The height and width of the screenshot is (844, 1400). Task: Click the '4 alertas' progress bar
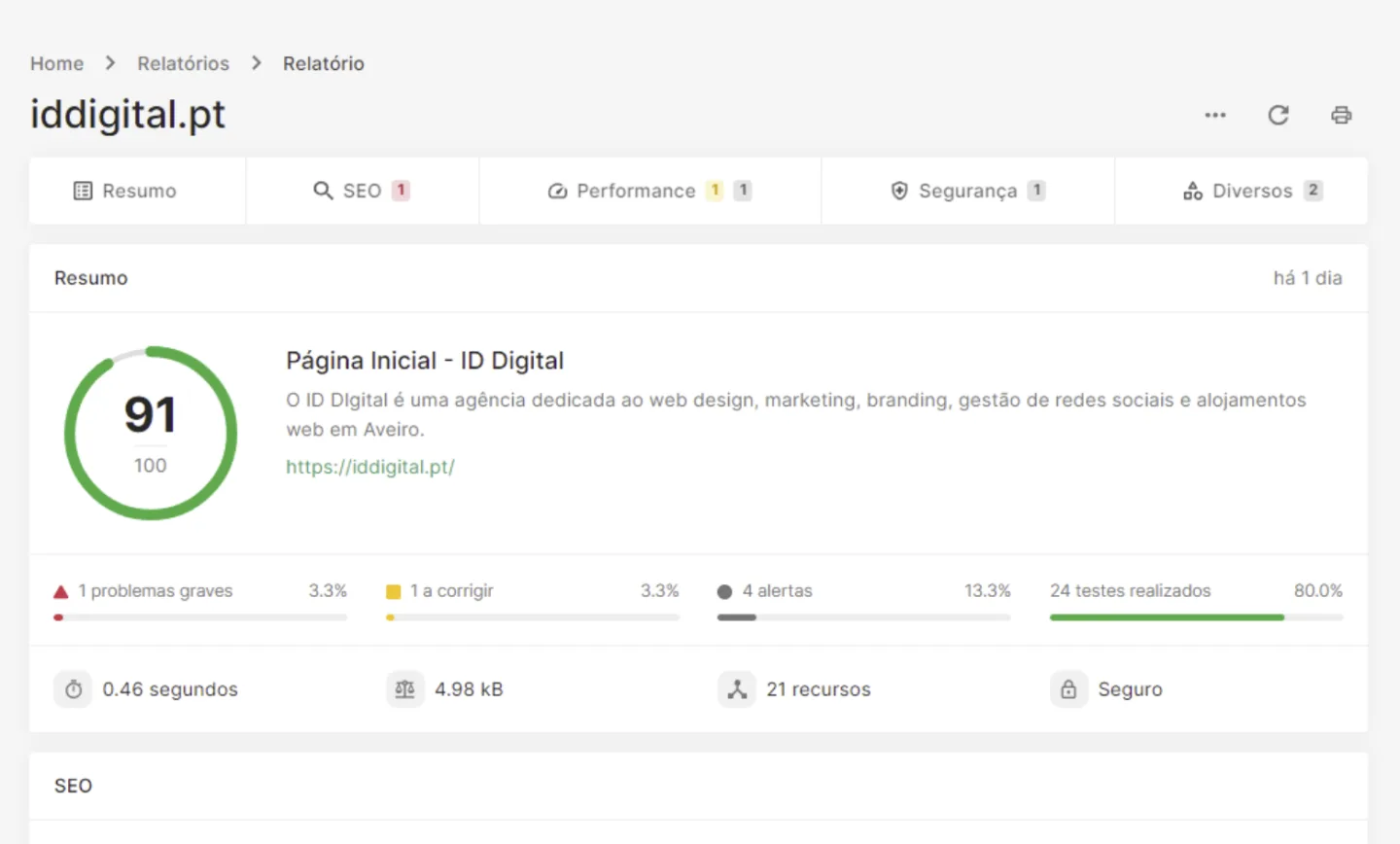point(864,617)
